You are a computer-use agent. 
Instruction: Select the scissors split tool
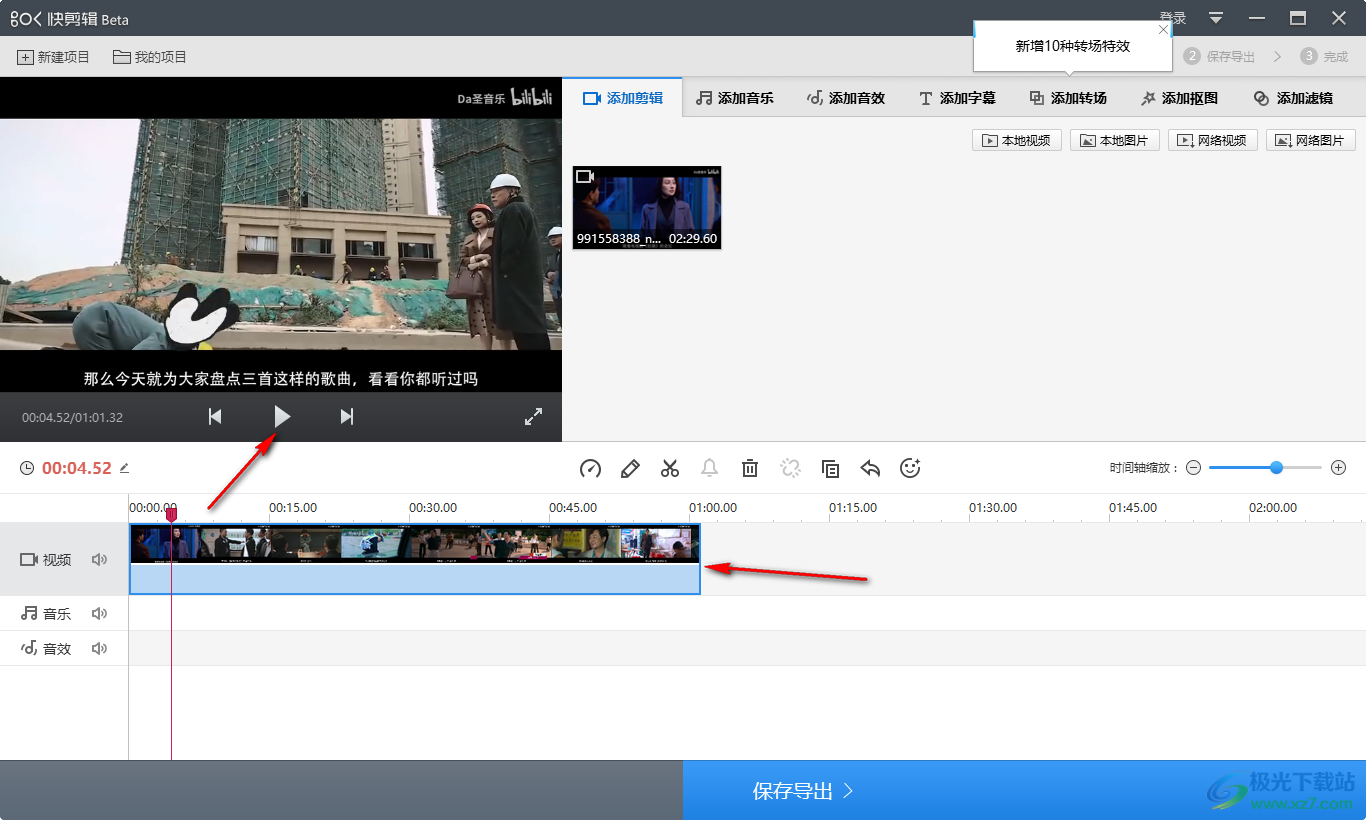pyautogui.click(x=670, y=468)
